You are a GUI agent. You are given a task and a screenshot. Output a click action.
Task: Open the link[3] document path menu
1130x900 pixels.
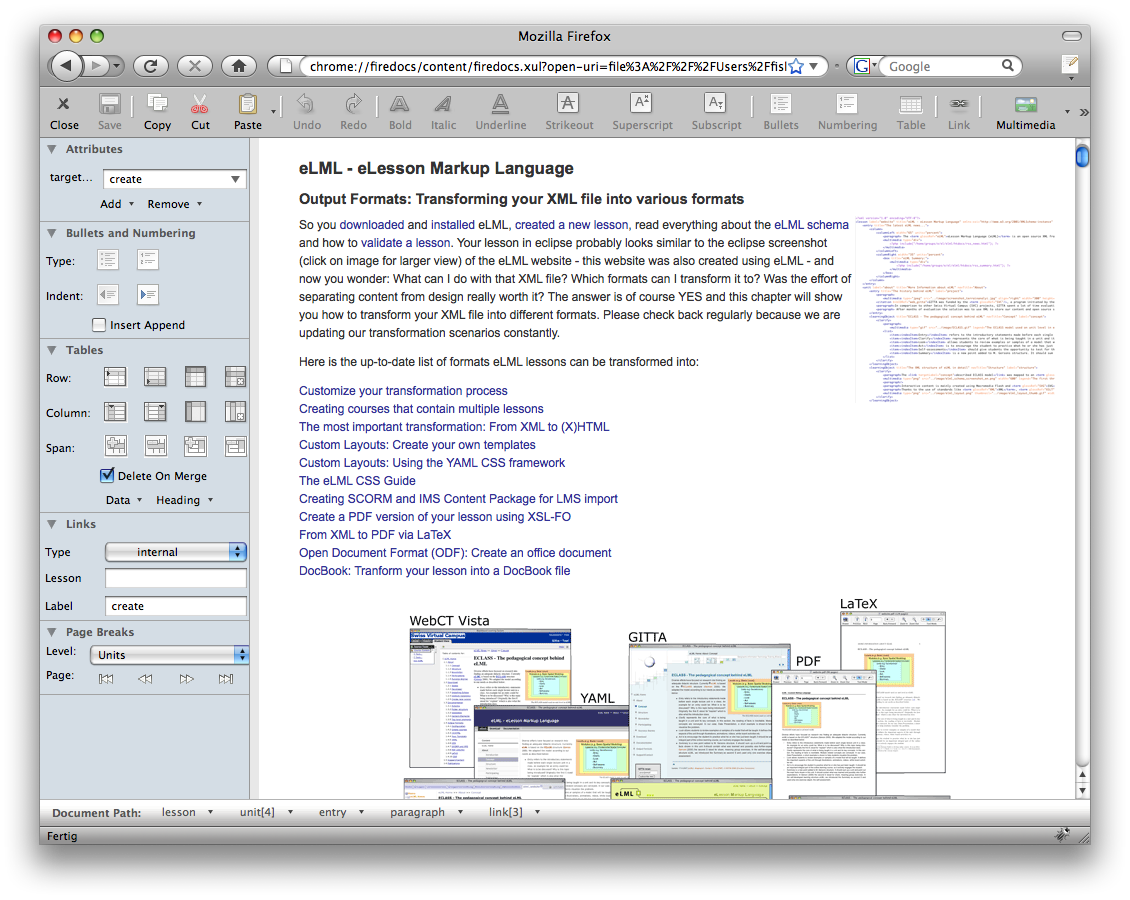515,812
